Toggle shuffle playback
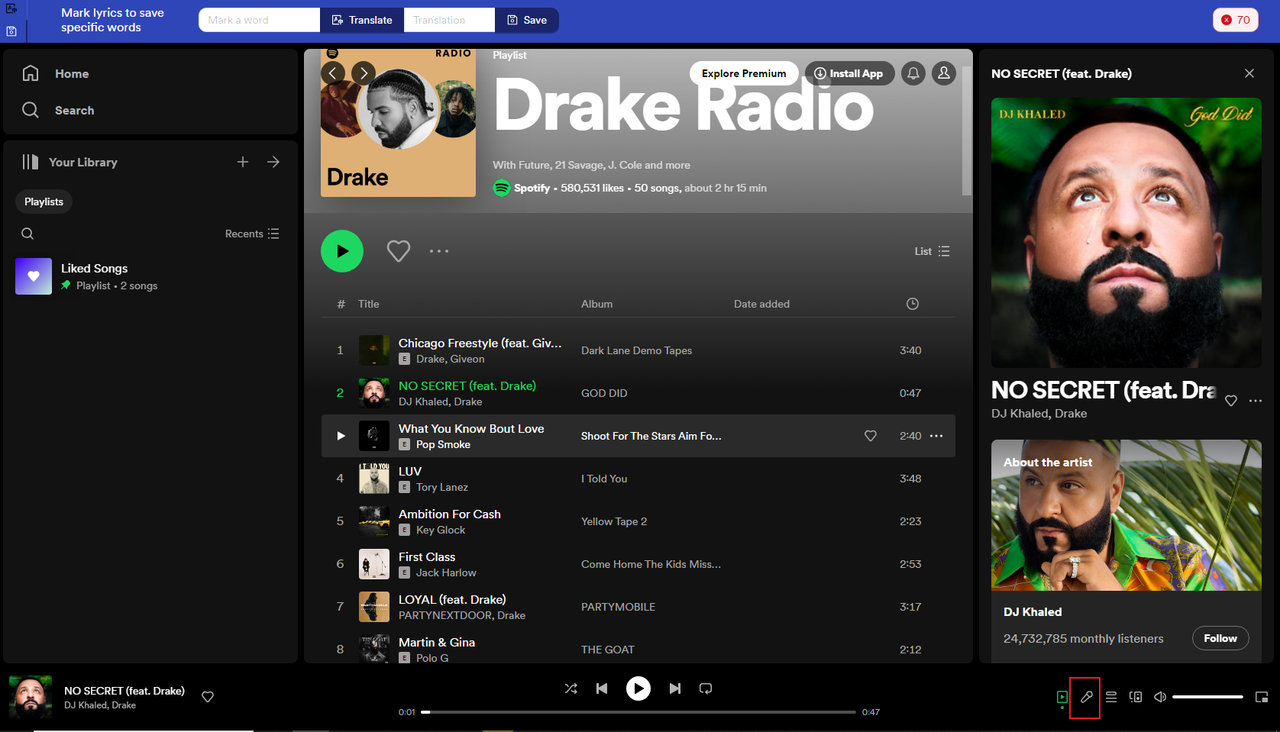1280x732 pixels. [571, 688]
